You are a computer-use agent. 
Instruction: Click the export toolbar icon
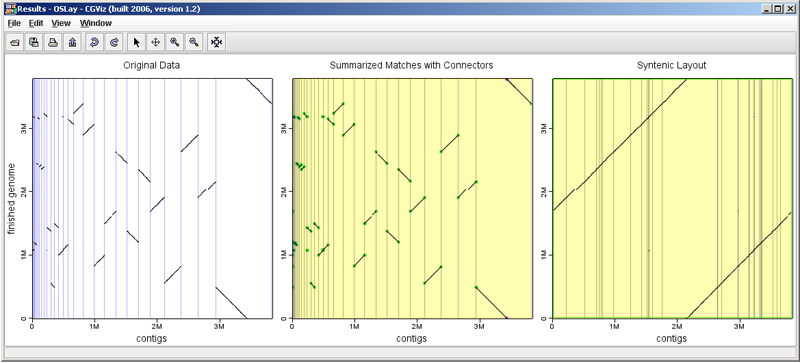point(72,43)
